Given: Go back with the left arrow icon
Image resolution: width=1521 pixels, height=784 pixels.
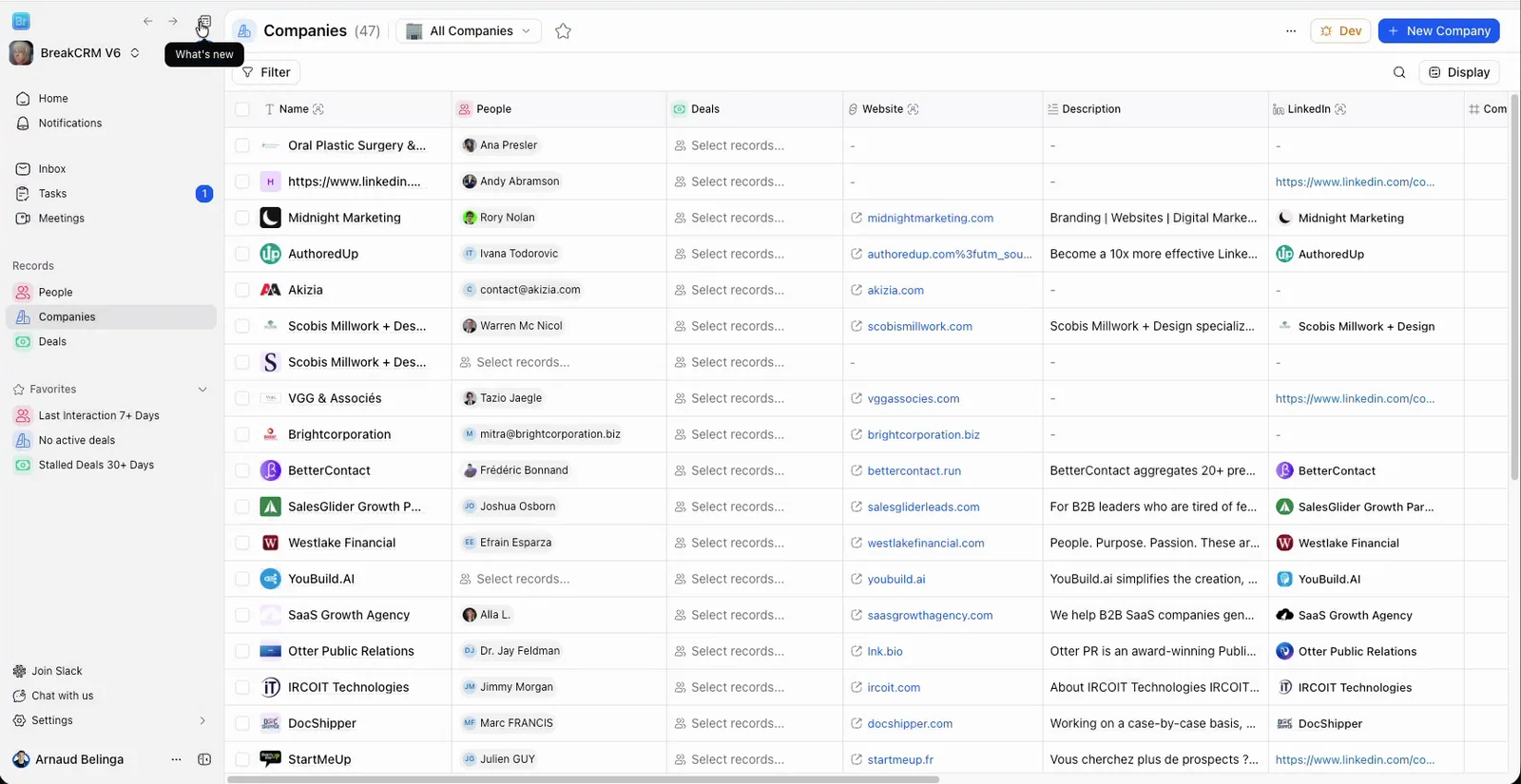Looking at the screenshot, I should [148, 21].
